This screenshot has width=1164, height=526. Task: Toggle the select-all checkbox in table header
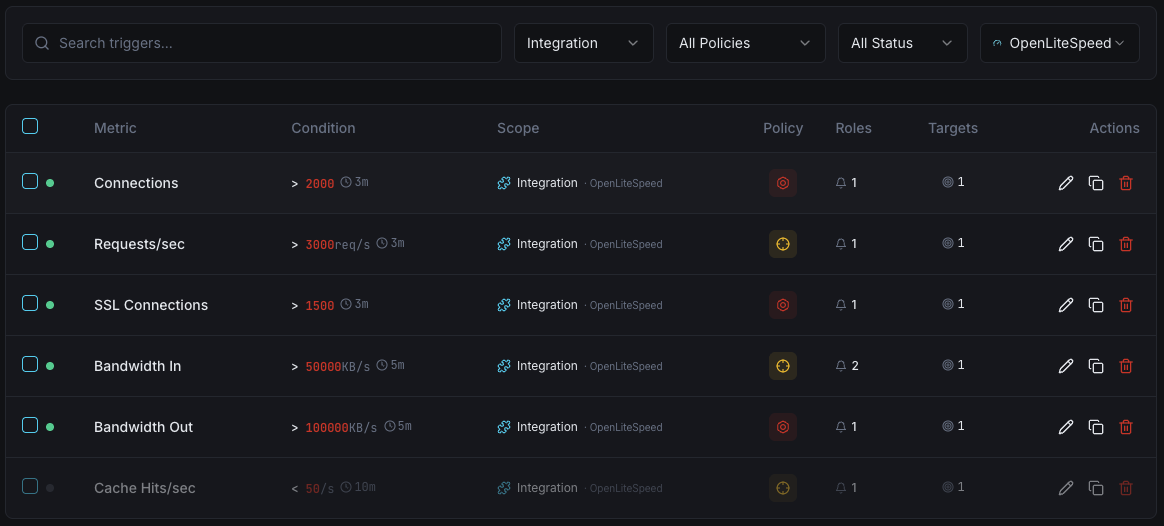[x=30, y=126]
